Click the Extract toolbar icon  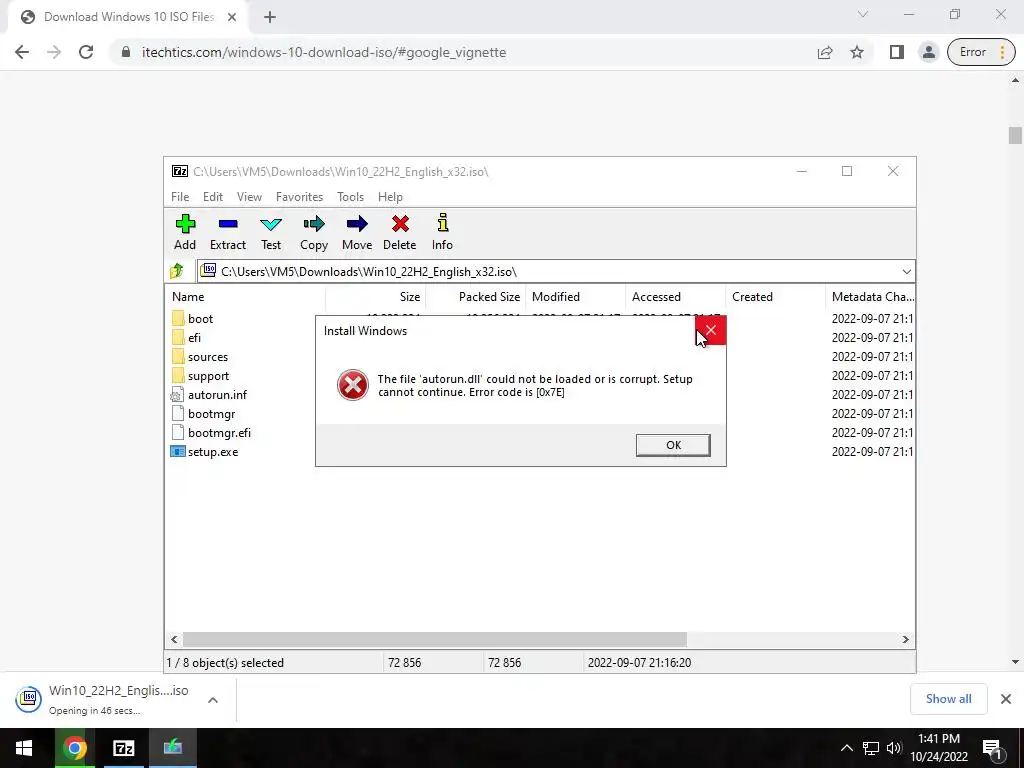coord(227,232)
